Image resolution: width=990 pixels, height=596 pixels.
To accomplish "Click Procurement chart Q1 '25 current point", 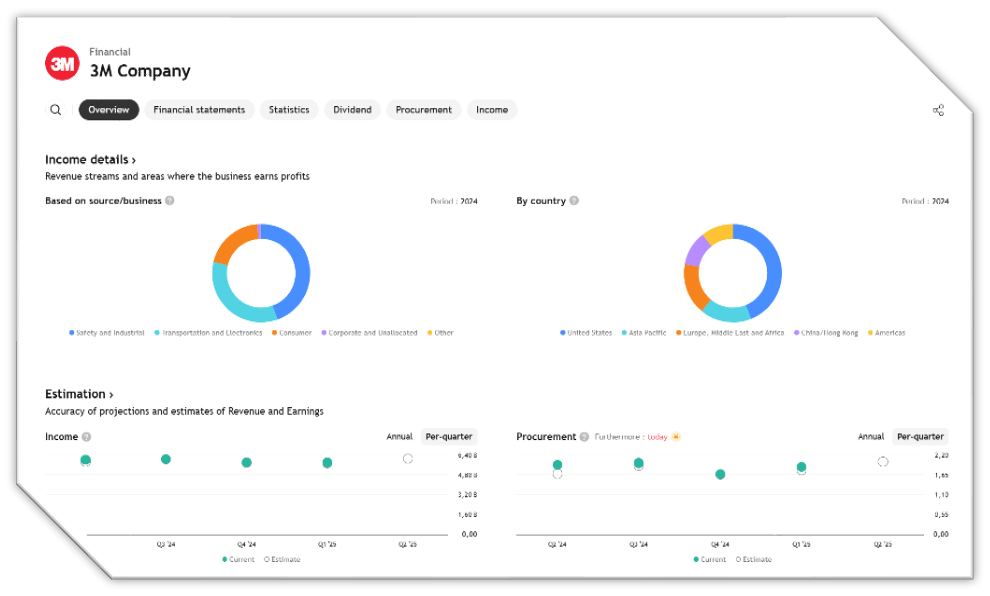I will click(x=801, y=467).
